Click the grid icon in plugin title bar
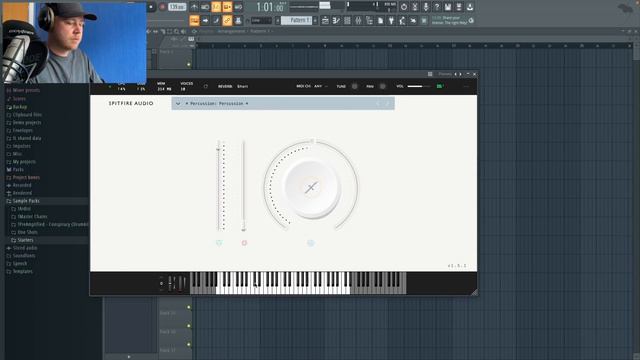The image size is (640, 360). (x=430, y=74)
